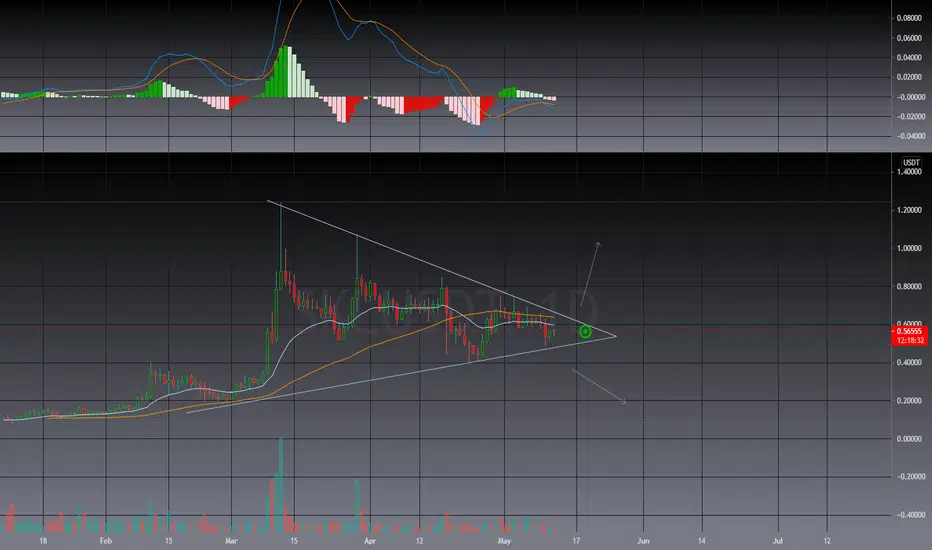Click the 1.20000 price scale label
The width and height of the screenshot is (932, 550).
click(x=909, y=210)
